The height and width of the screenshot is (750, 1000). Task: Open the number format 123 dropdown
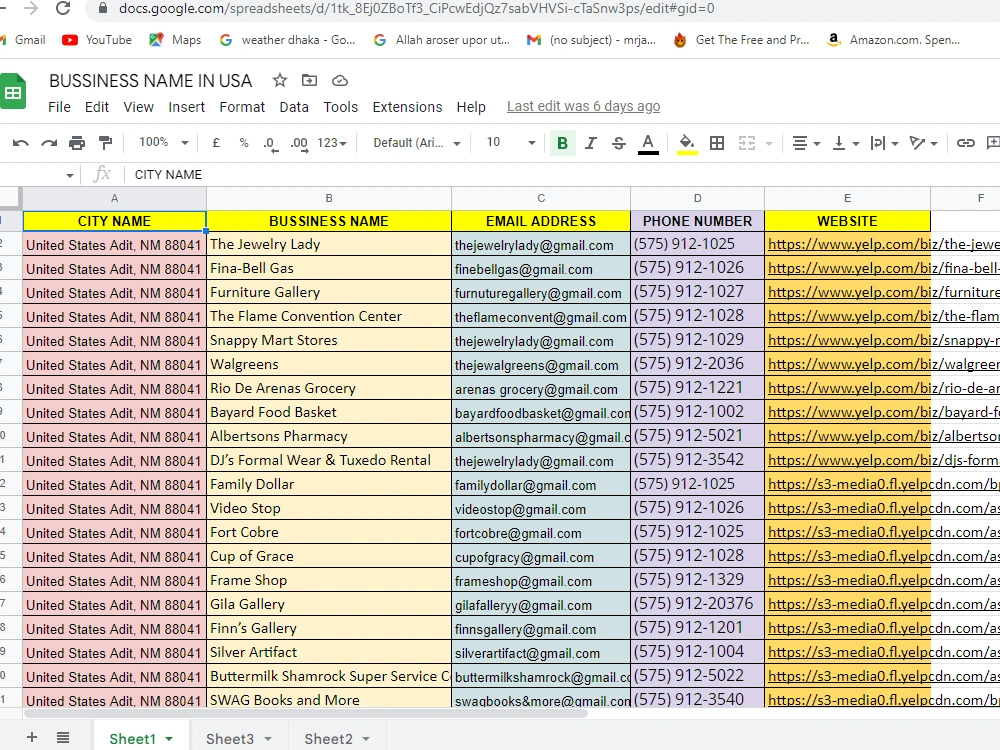[x=332, y=143]
